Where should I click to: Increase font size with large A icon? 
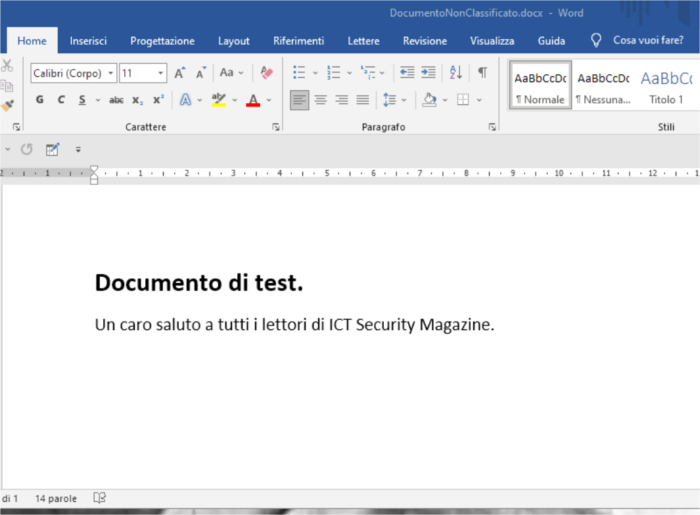tap(179, 73)
